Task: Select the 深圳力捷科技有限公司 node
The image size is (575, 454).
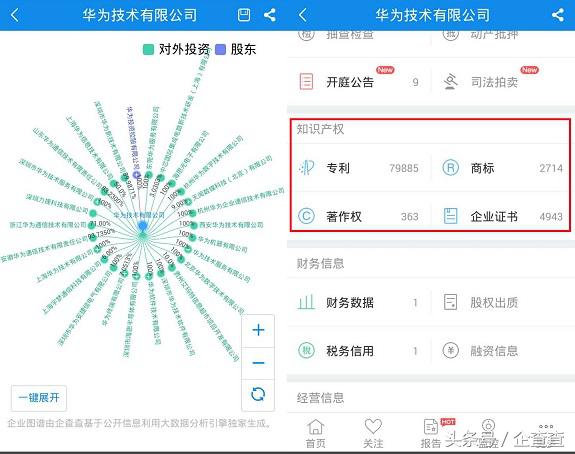Action: click(x=93, y=213)
